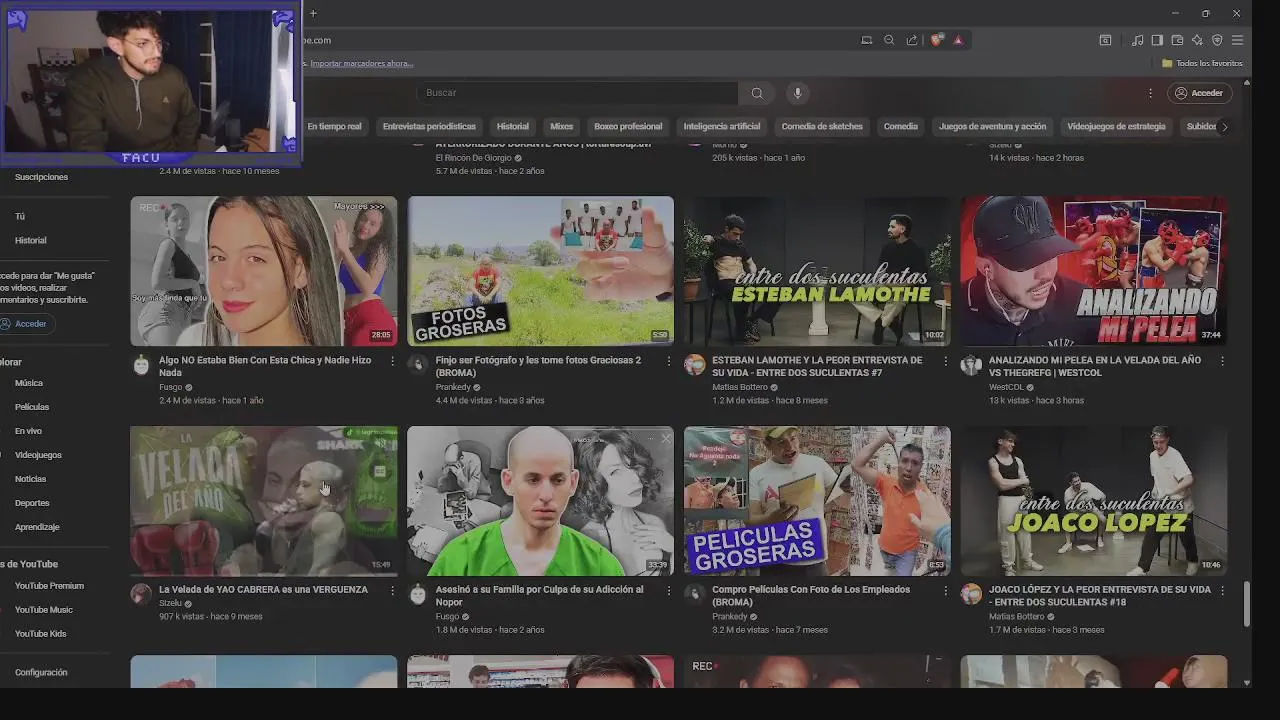The height and width of the screenshot is (720, 1280).
Task: Select the Inteligencia artificial chip
Action: click(722, 127)
